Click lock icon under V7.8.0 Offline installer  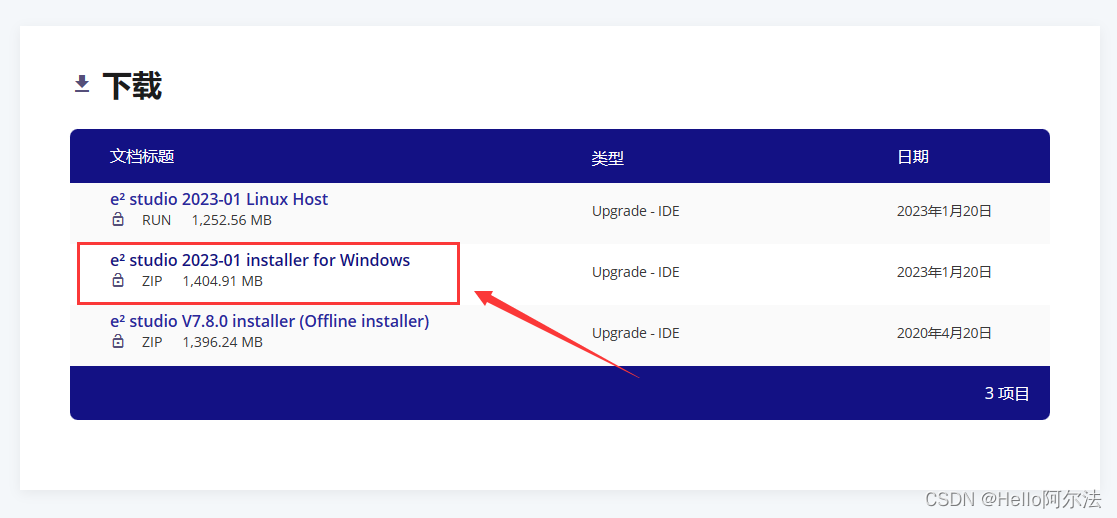tap(118, 342)
